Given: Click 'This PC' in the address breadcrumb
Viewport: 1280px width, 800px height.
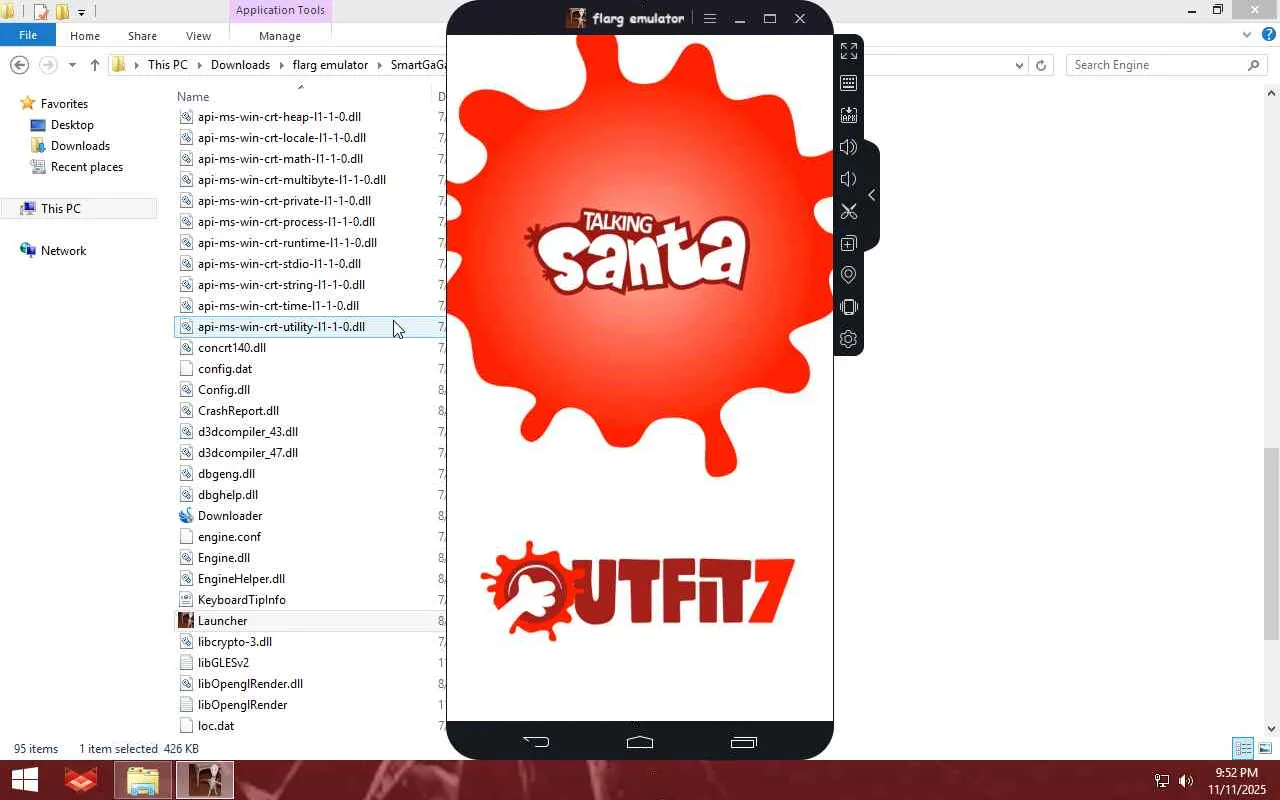Looking at the screenshot, I should coord(167,65).
